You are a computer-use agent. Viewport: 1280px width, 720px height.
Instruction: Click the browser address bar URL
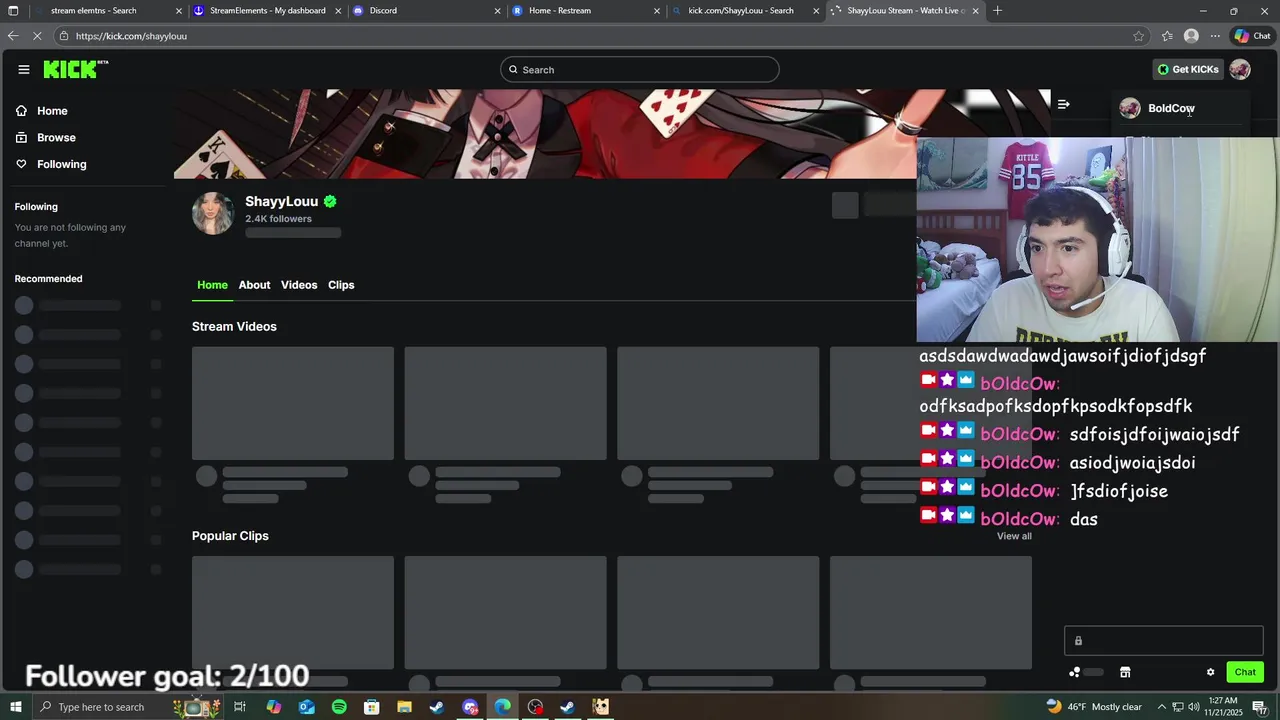point(131,36)
